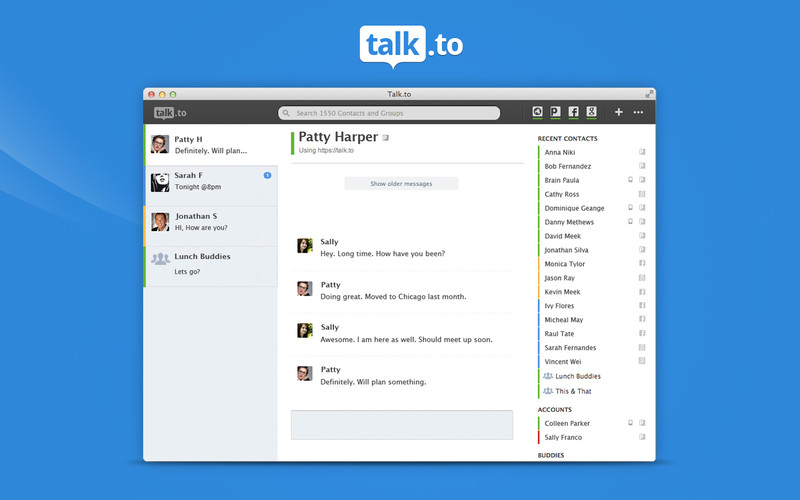Select David Meek in Recent Contacts
This screenshot has height=500, width=800.
tap(562, 236)
